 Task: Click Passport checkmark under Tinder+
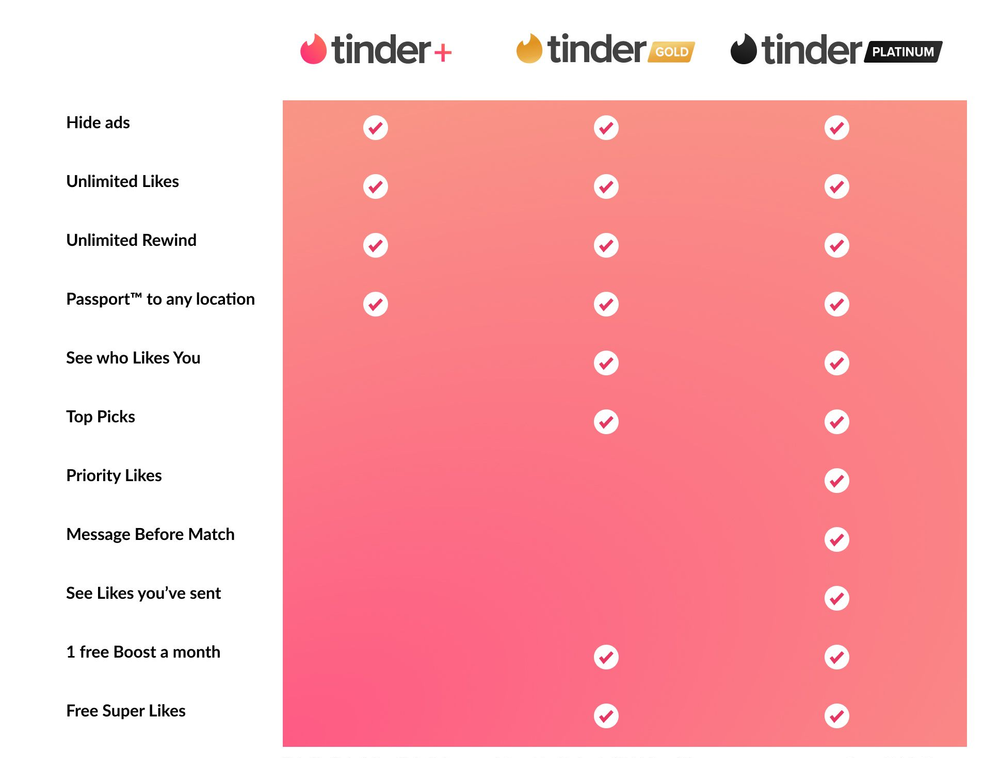click(375, 304)
